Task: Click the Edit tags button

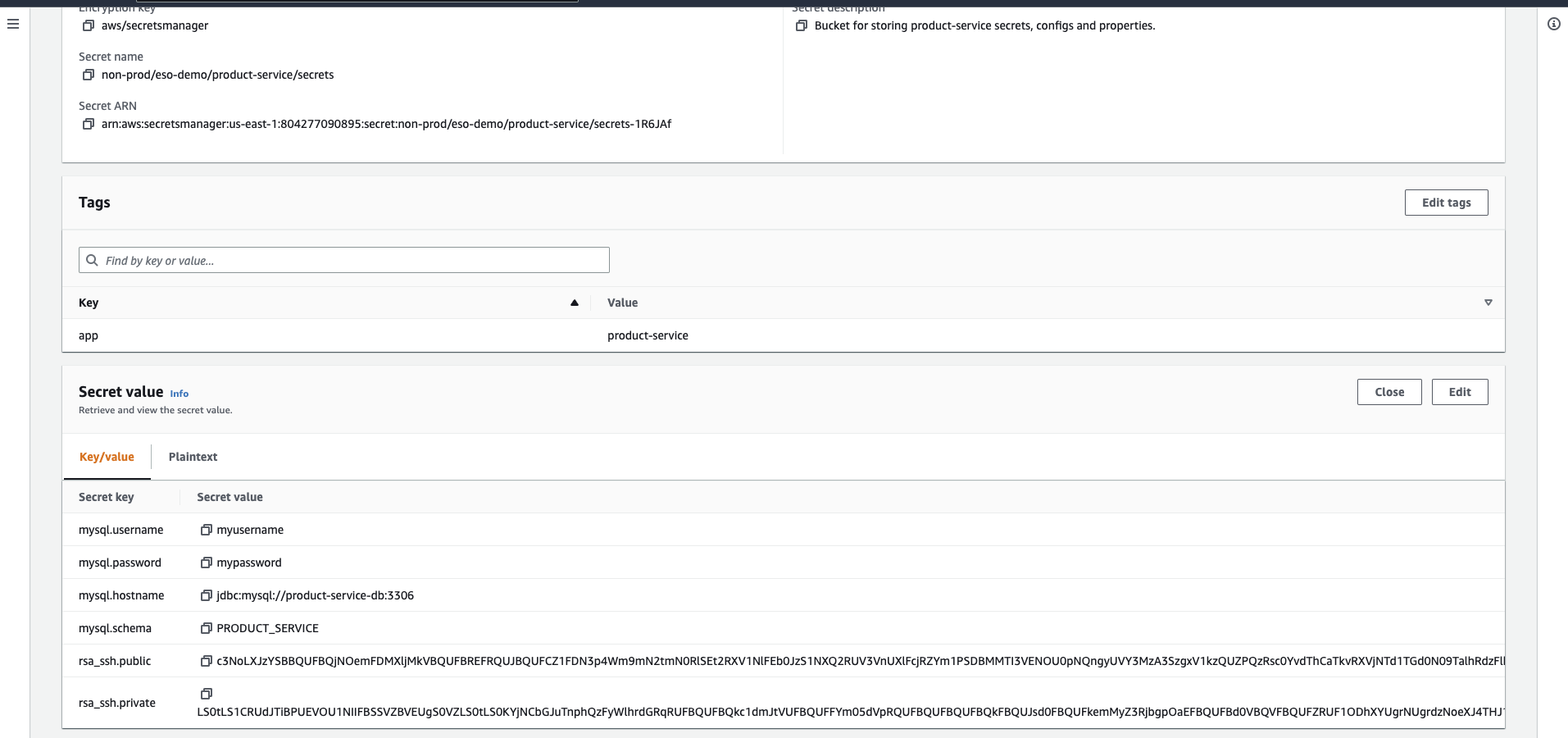Action: coord(1446,203)
